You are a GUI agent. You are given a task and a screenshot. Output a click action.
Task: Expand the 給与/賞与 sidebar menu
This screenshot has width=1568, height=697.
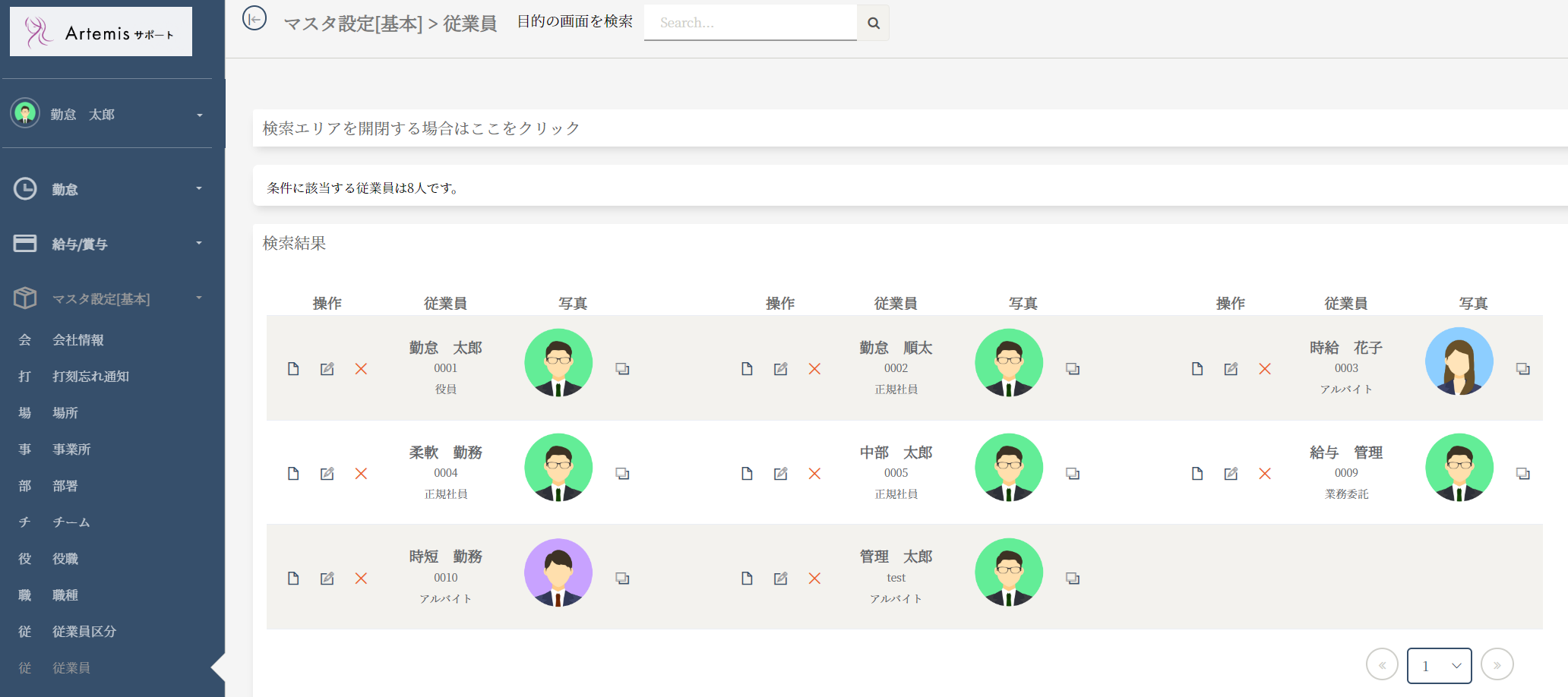click(x=108, y=244)
